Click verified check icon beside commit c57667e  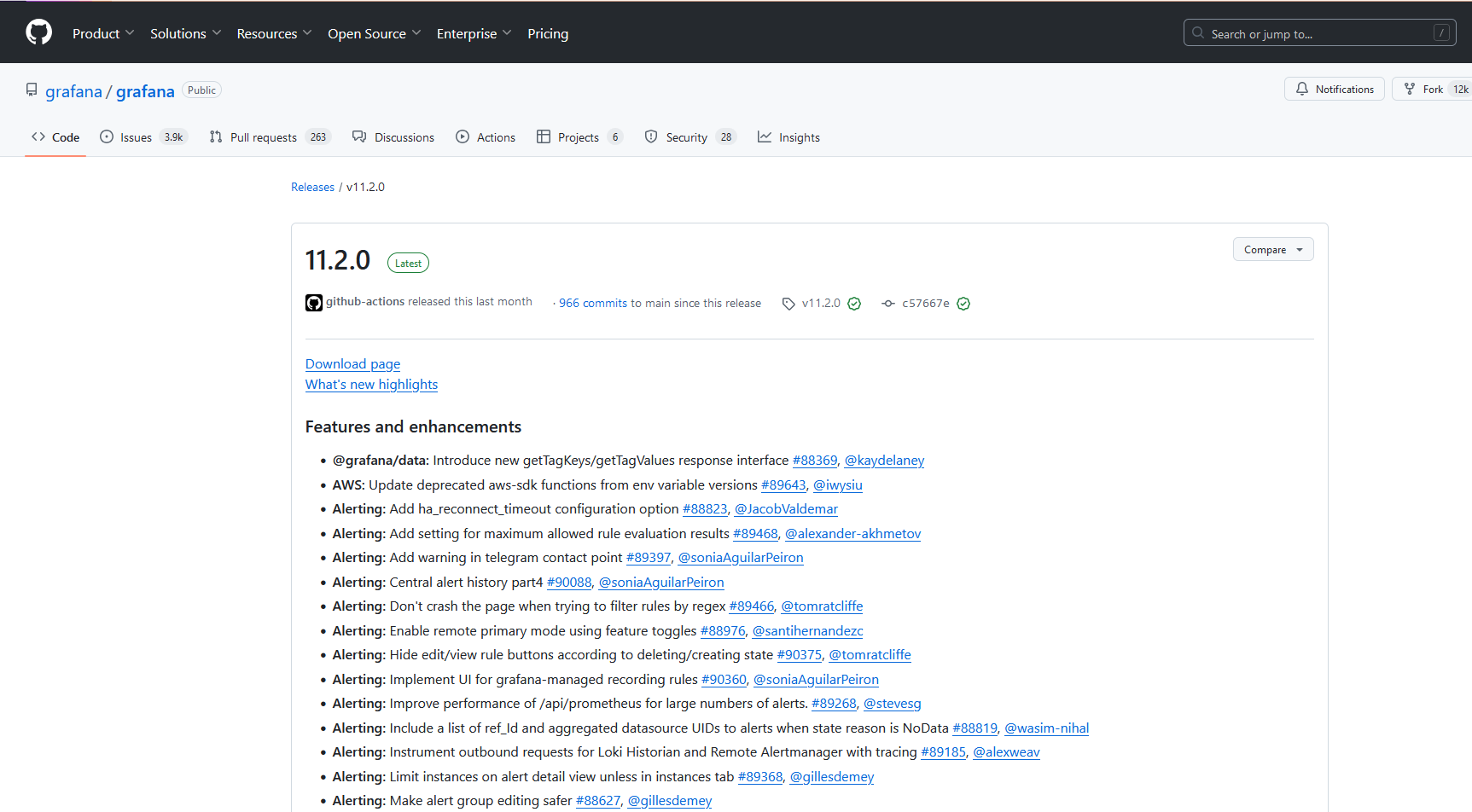pyautogui.click(x=963, y=304)
